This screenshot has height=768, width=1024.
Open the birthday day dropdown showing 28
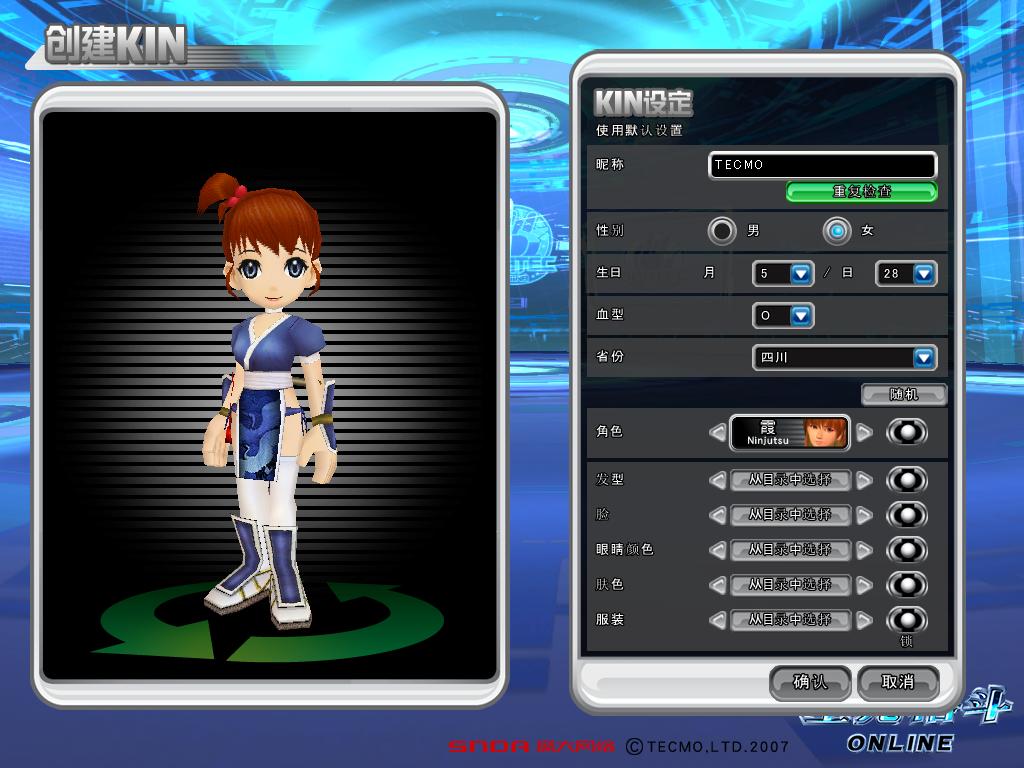[906, 274]
